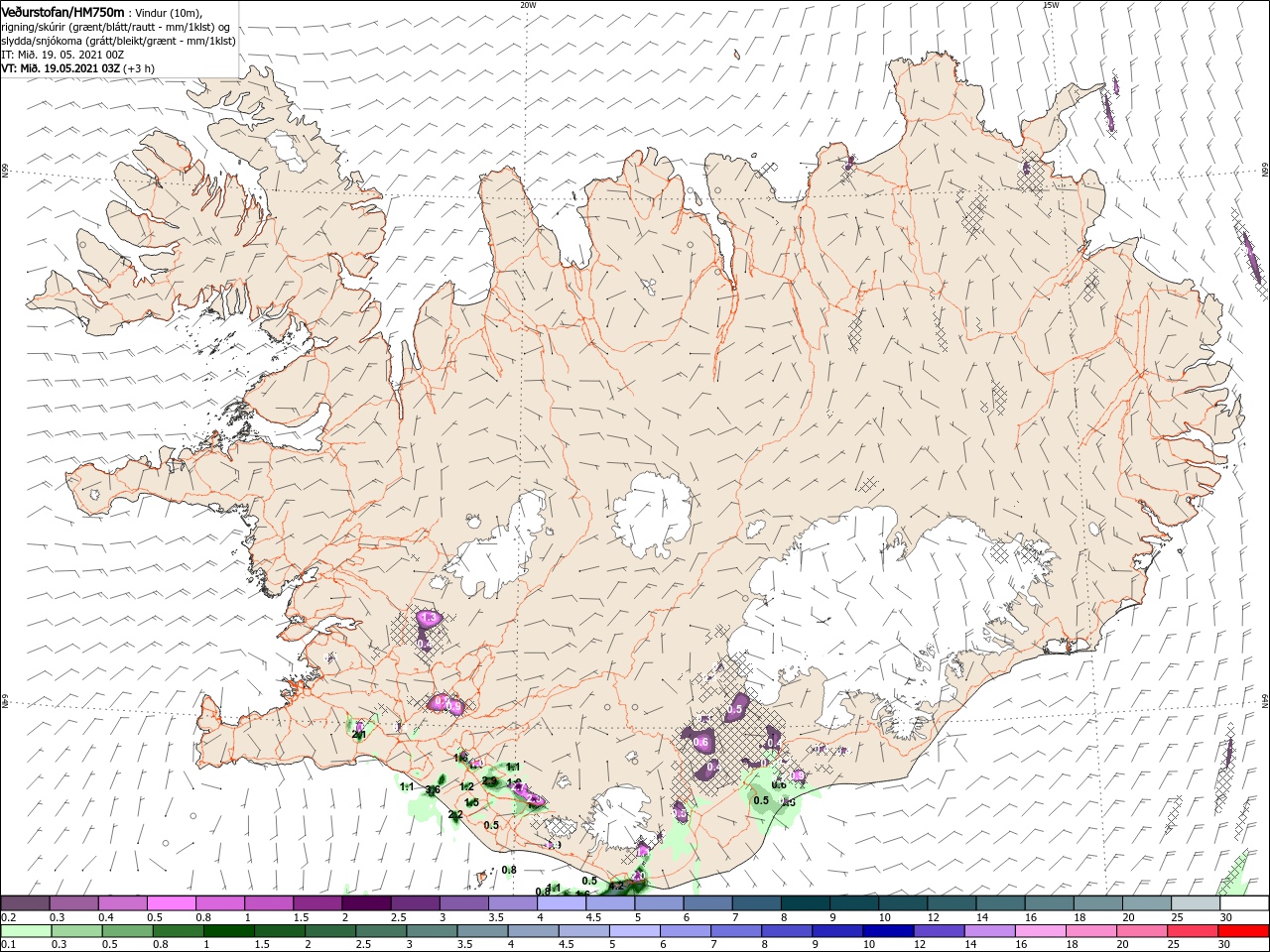Screen dimensions: 1270x952
Task: Click the 2.2 rainfall value on the map
Action: coord(455,814)
